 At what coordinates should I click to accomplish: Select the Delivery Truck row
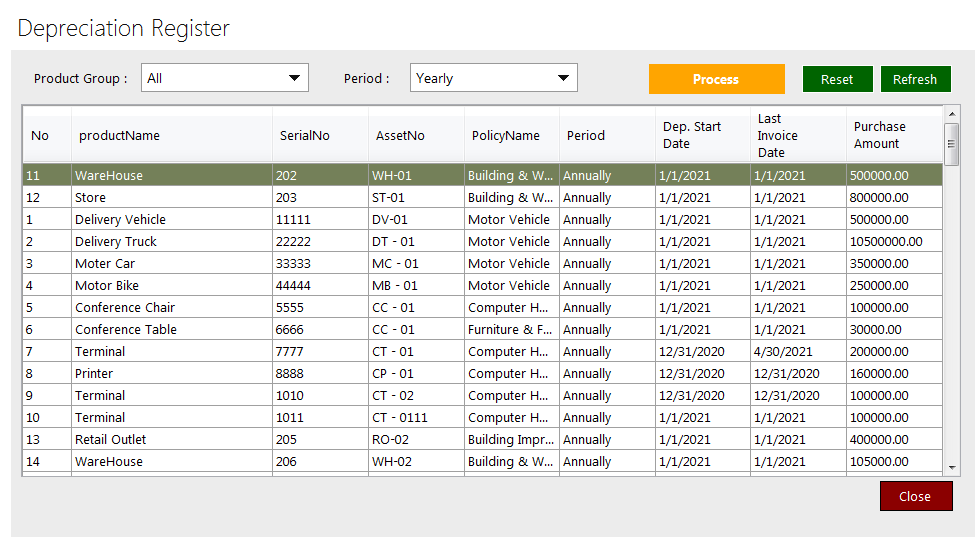(116, 242)
